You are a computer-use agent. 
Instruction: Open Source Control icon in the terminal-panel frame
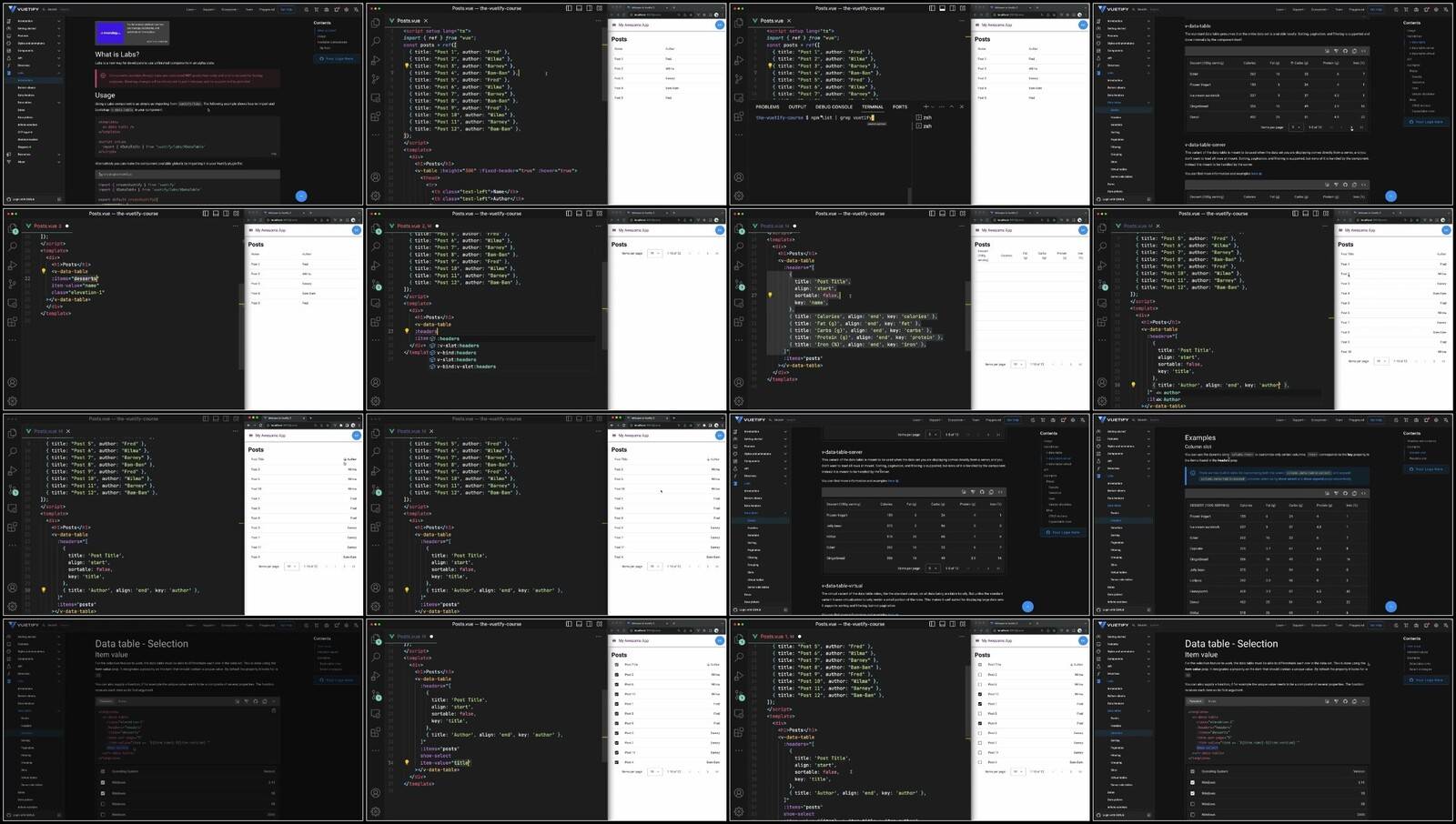tap(739, 78)
